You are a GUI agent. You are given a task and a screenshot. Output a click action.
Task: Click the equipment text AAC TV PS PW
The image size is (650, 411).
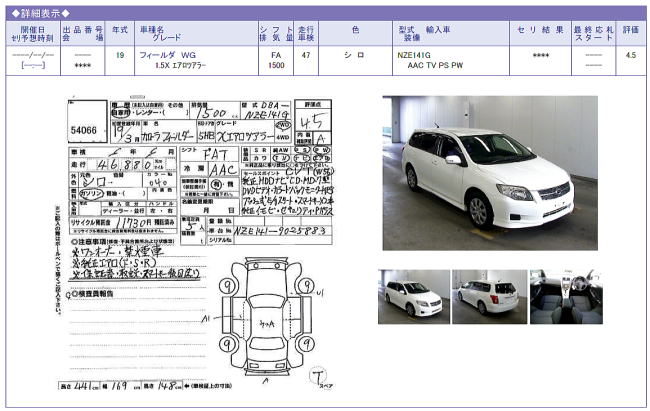(x=435, y=65)
